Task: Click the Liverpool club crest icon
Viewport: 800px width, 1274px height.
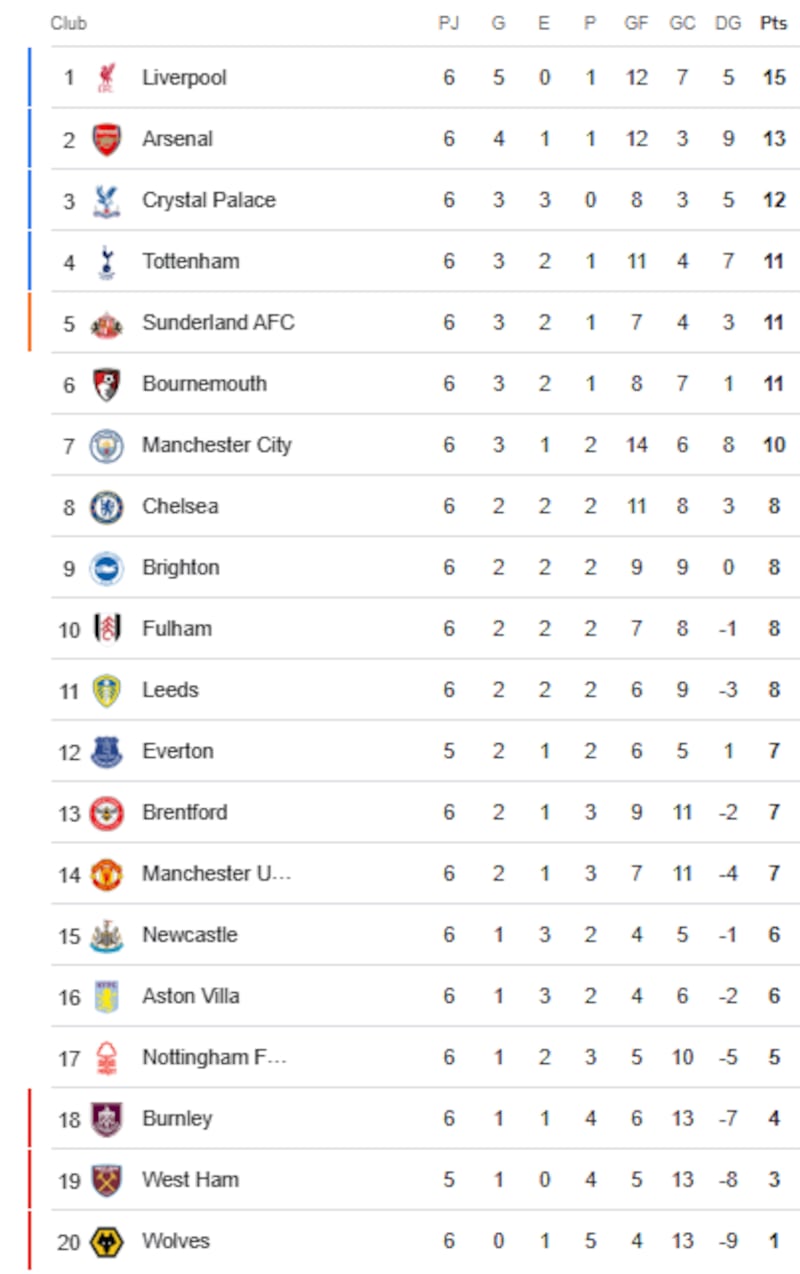Action: click(x=107, y=77)
